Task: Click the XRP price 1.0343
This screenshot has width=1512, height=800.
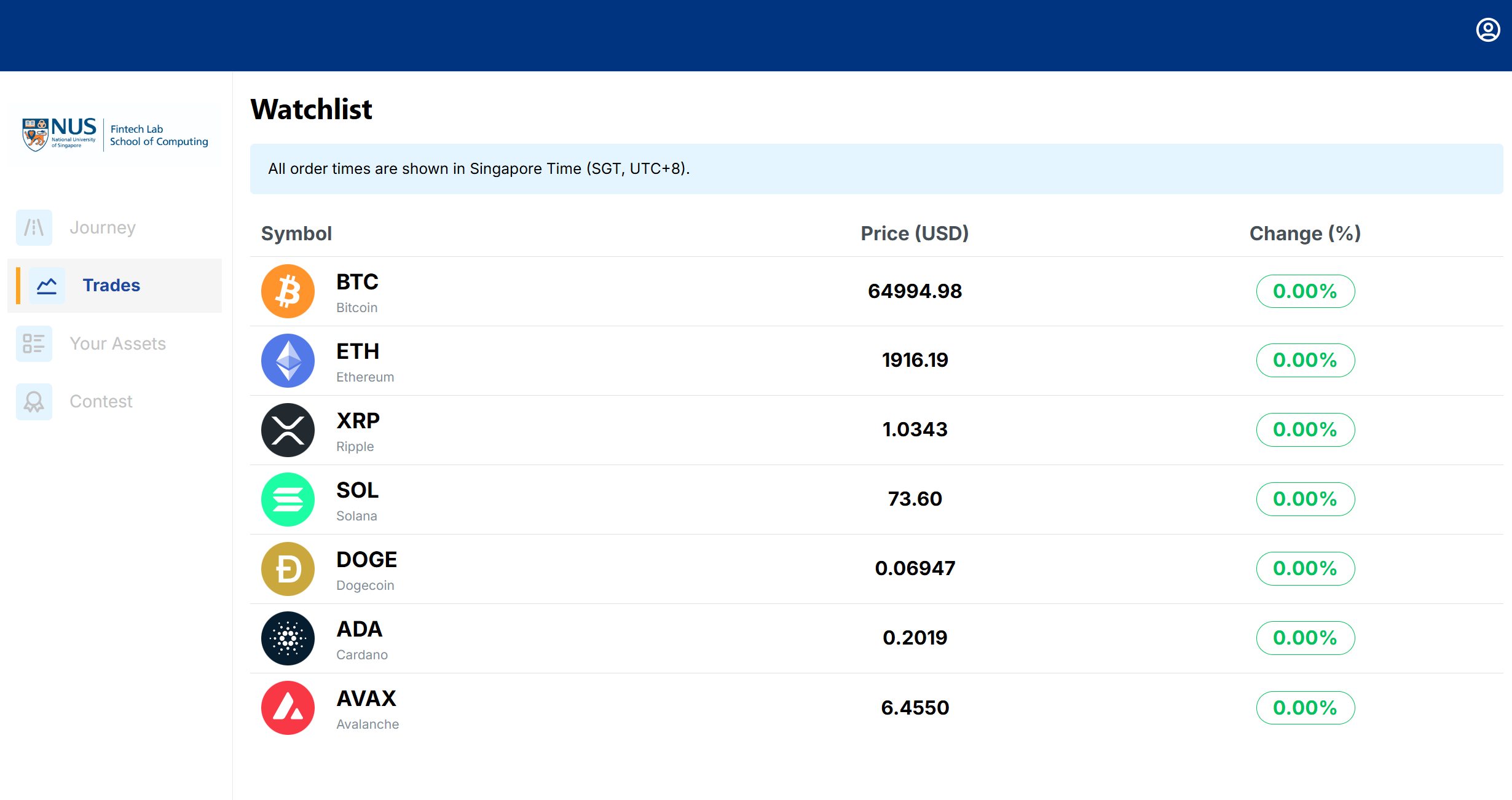Action: pyautogui.click(x=915, y=429)
